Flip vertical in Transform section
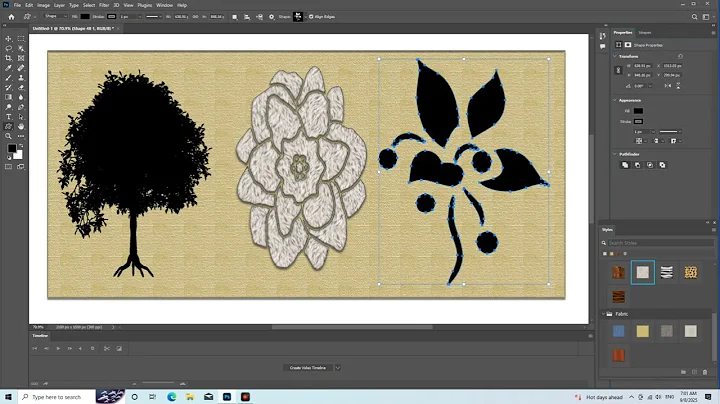This screenshot has width=720, height=404. 678,86
